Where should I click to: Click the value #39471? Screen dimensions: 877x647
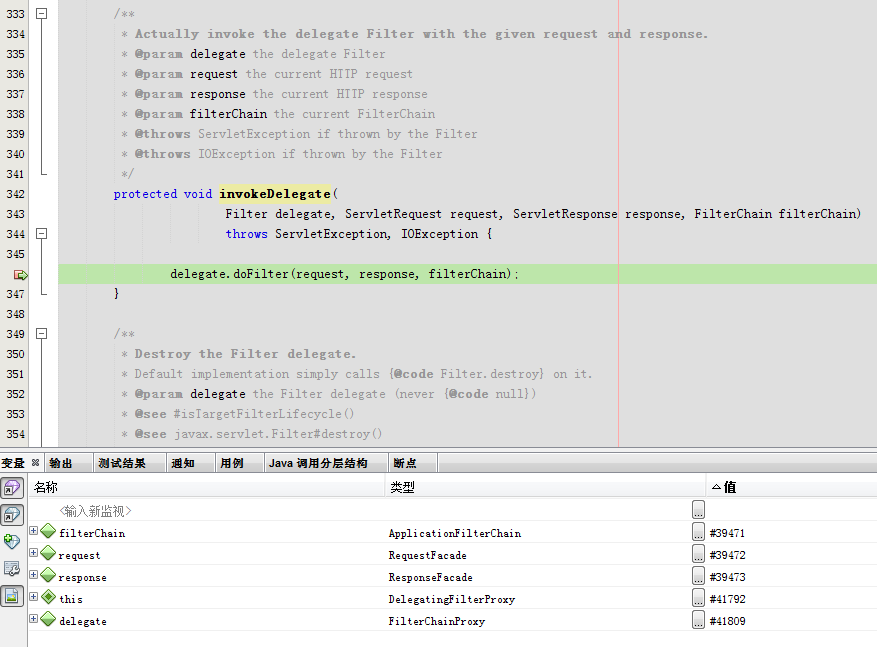727,533
